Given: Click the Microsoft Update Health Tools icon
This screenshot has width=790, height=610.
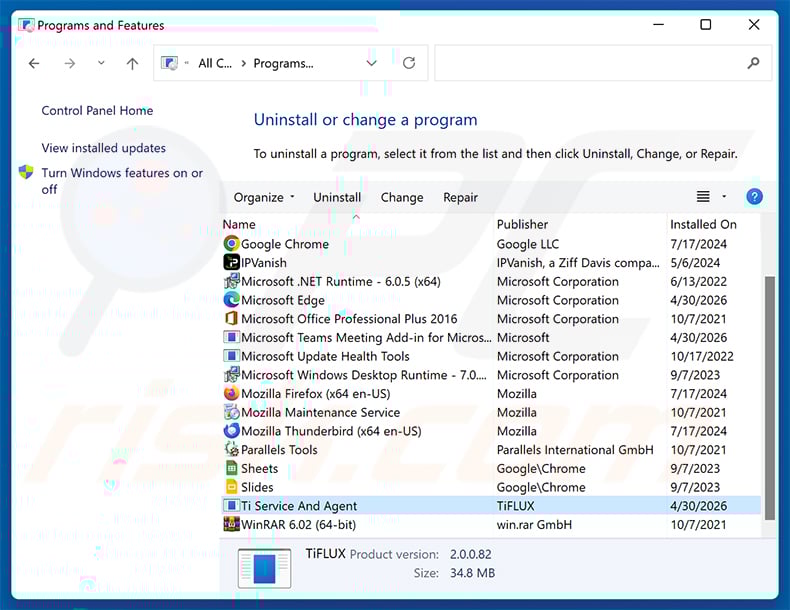Looking at the screenshot, I should click(x=231, y=356).
